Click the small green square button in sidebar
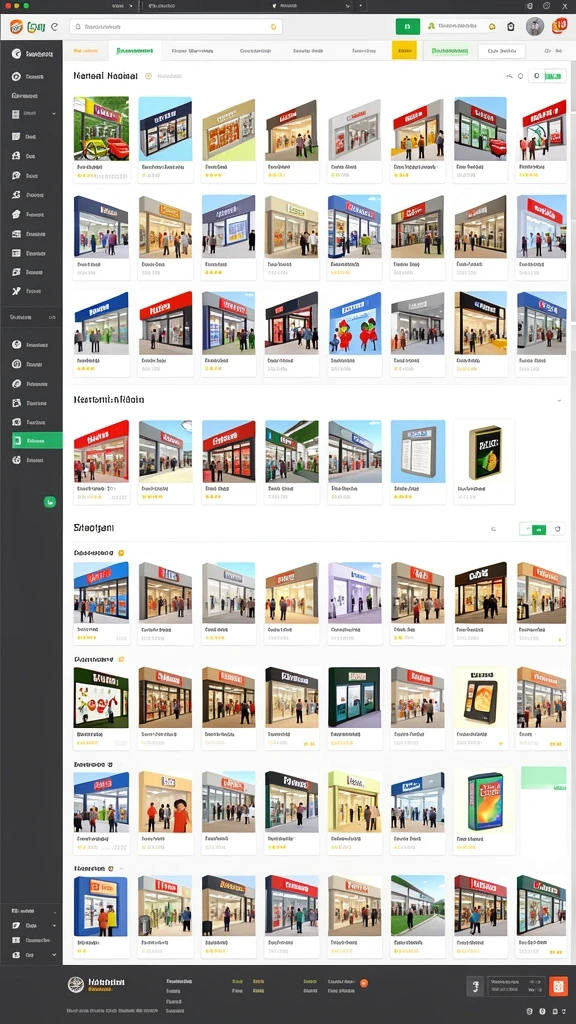576x1024 pixels. pos(50,502)
